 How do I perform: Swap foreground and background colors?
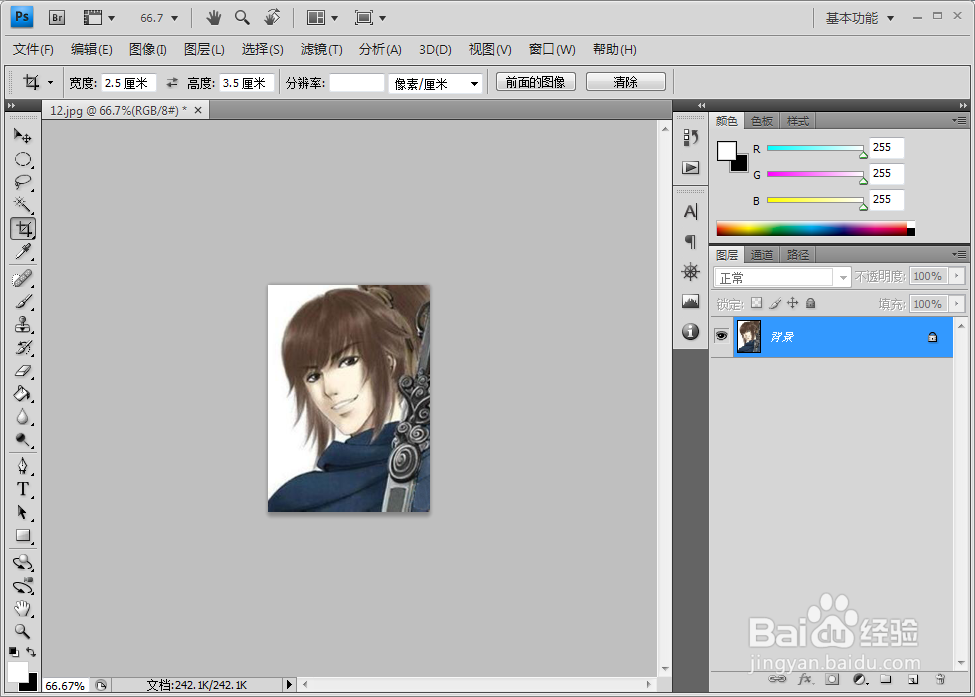(31, 652)
